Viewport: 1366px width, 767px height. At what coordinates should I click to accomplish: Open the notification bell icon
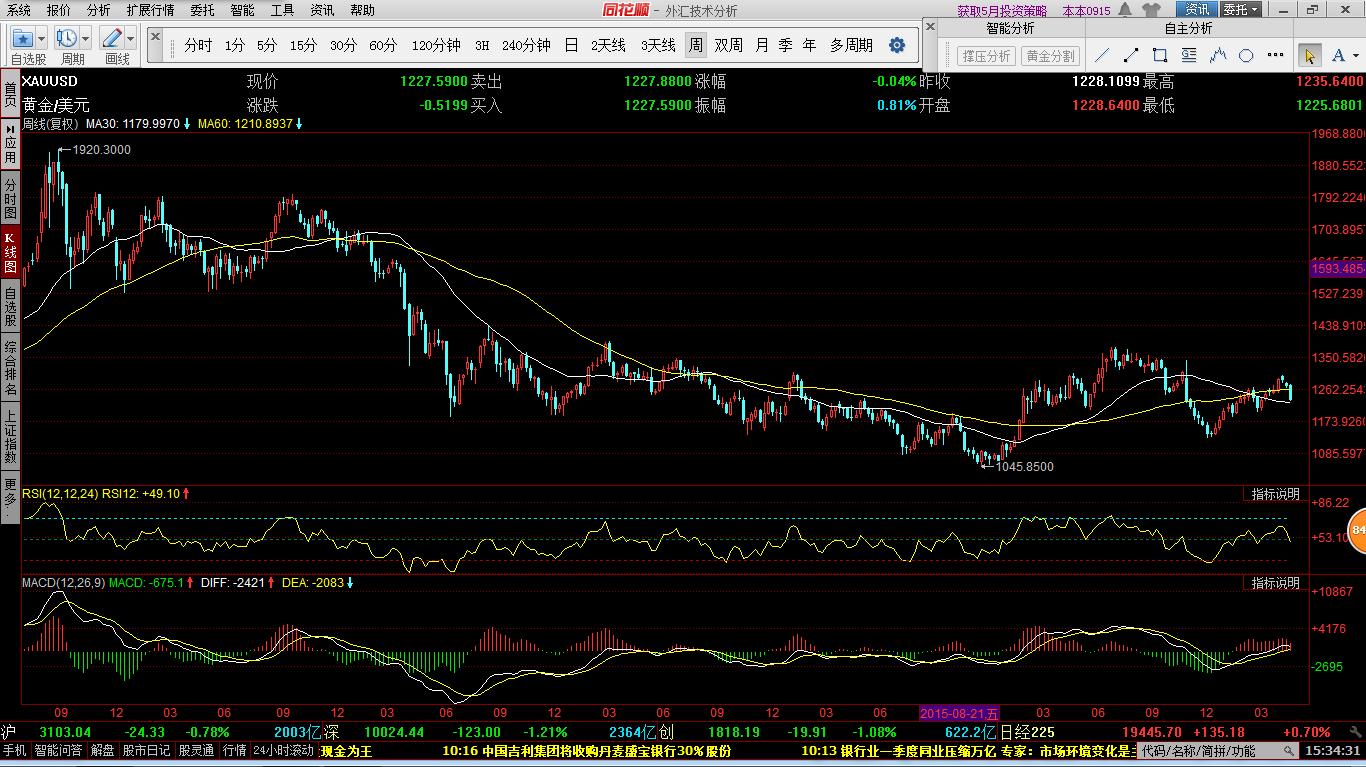(1125, 10)
